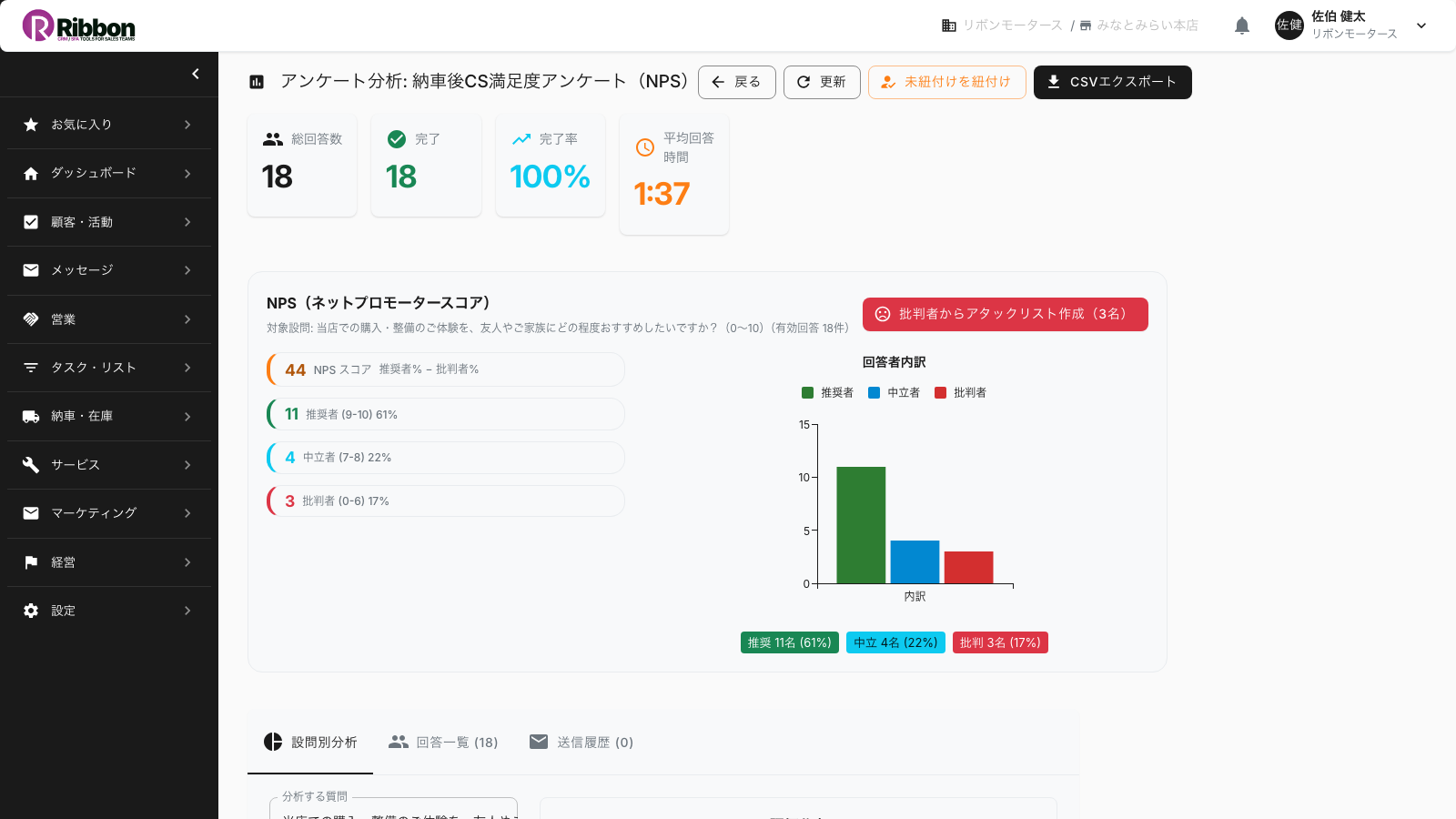The width and height of the screenshot is (1456, 819).
Task: Open the 分析する質問 dropdown field
Action: [393, 808]
